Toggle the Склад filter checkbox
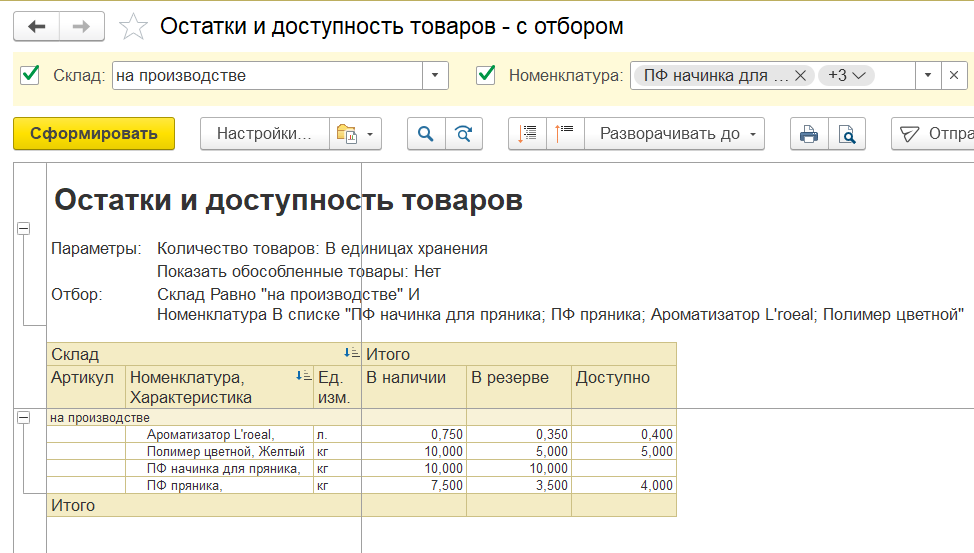Screen dimensions: 974x553 click(x=31, y=75)
